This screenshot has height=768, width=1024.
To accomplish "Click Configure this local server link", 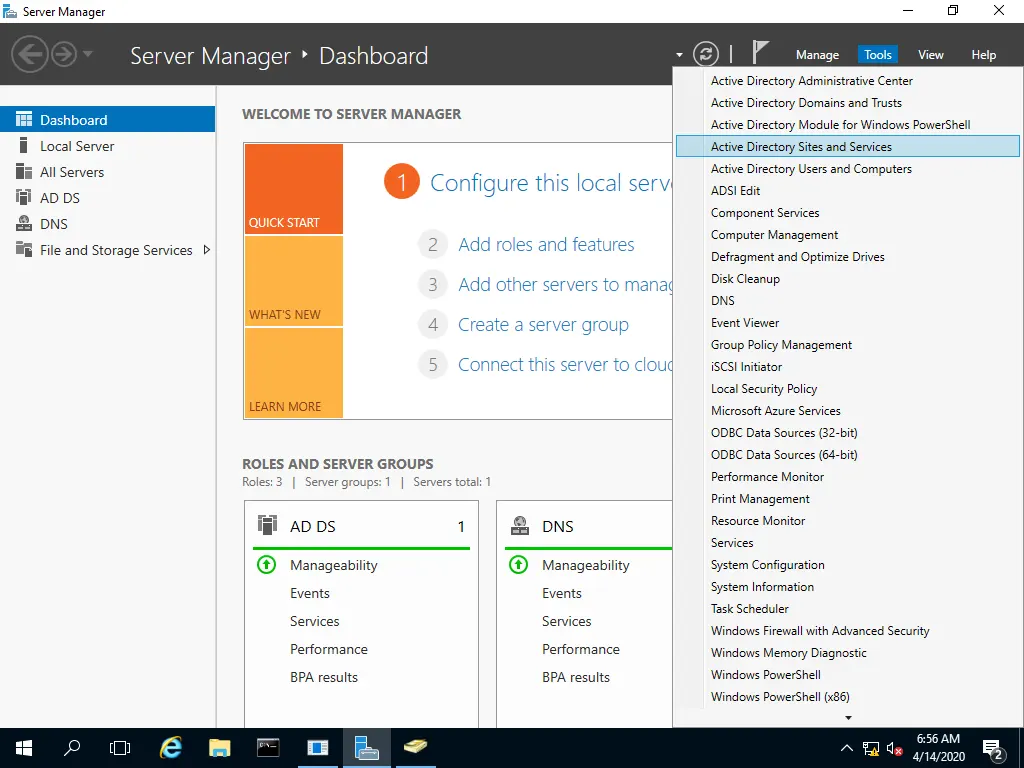I will (551, 183).
